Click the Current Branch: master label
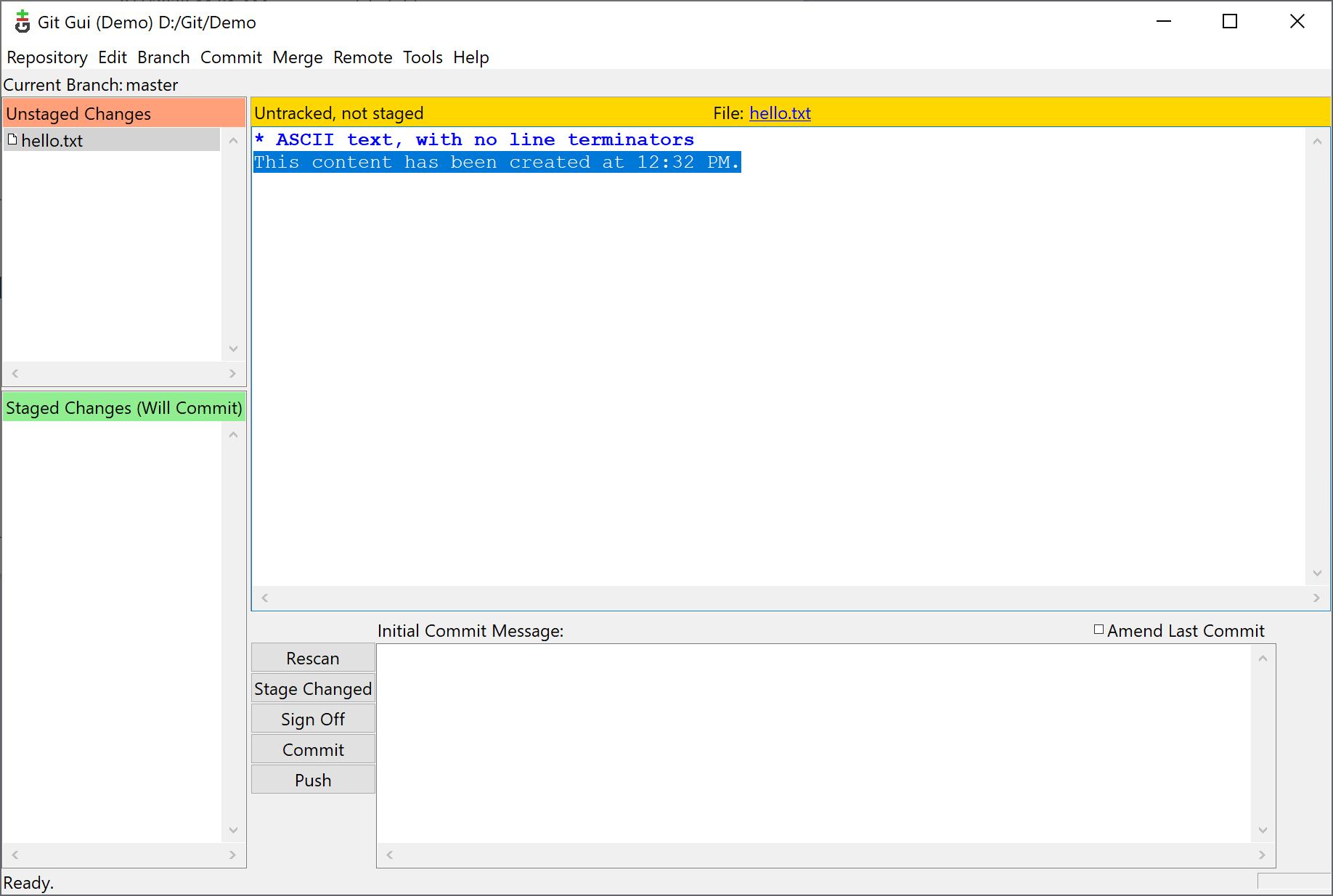Image resolution: width=1333 pixels, height=896 pixels. click(91, 85)
